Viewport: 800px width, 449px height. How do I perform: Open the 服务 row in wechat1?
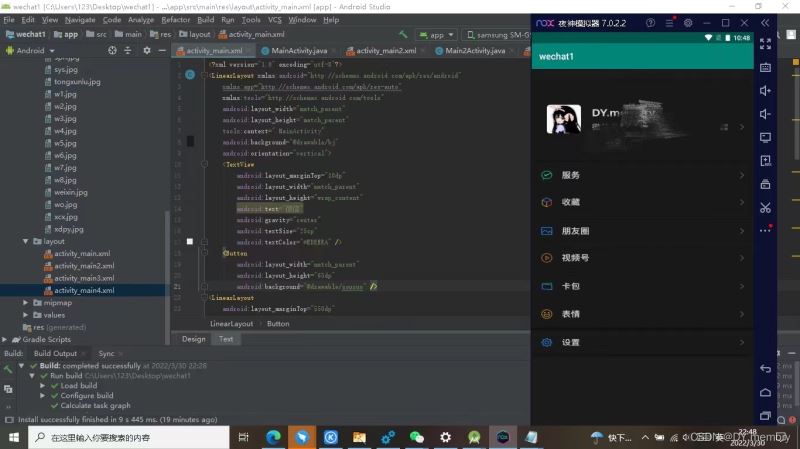tap(642, 175)
